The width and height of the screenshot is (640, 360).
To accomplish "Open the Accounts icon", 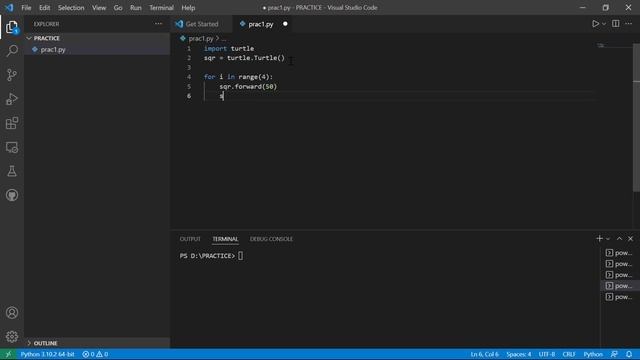I will (12, 313).
